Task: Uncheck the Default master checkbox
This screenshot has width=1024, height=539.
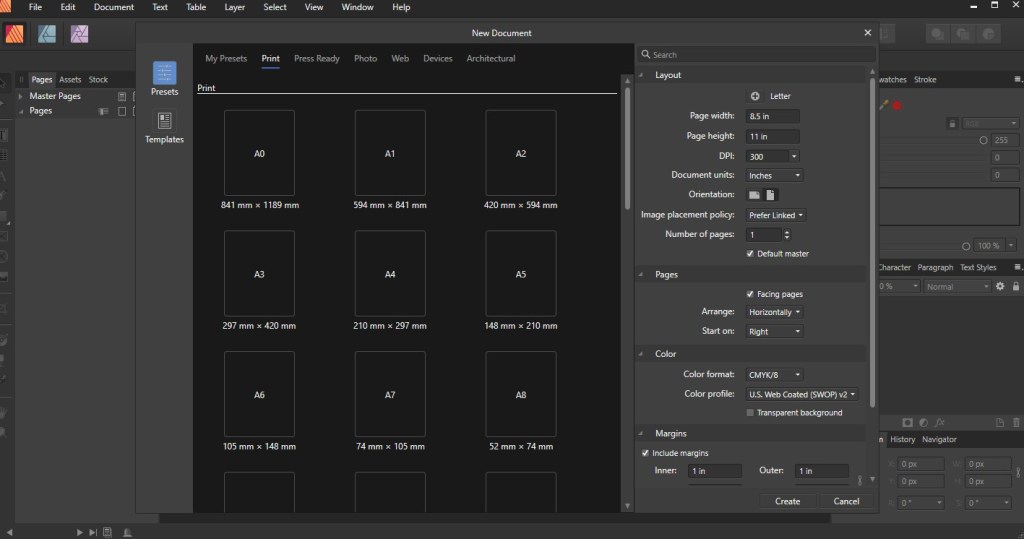Action: [x=750, y=254]
